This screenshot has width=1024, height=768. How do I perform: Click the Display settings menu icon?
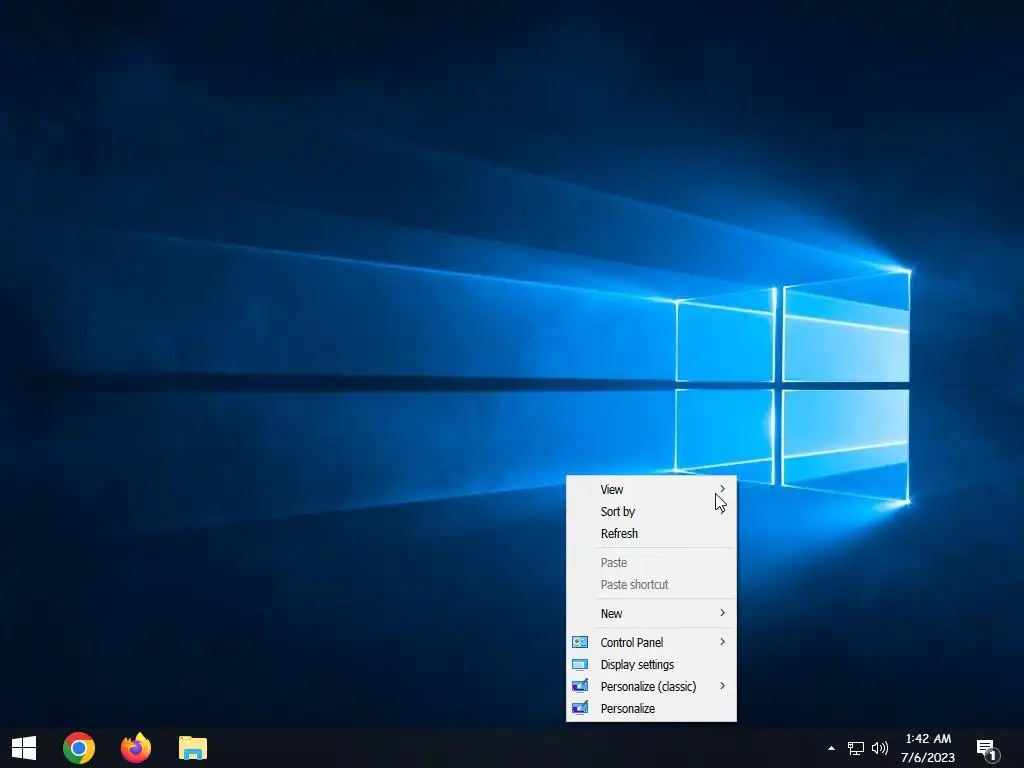click(x=580, y=665)
